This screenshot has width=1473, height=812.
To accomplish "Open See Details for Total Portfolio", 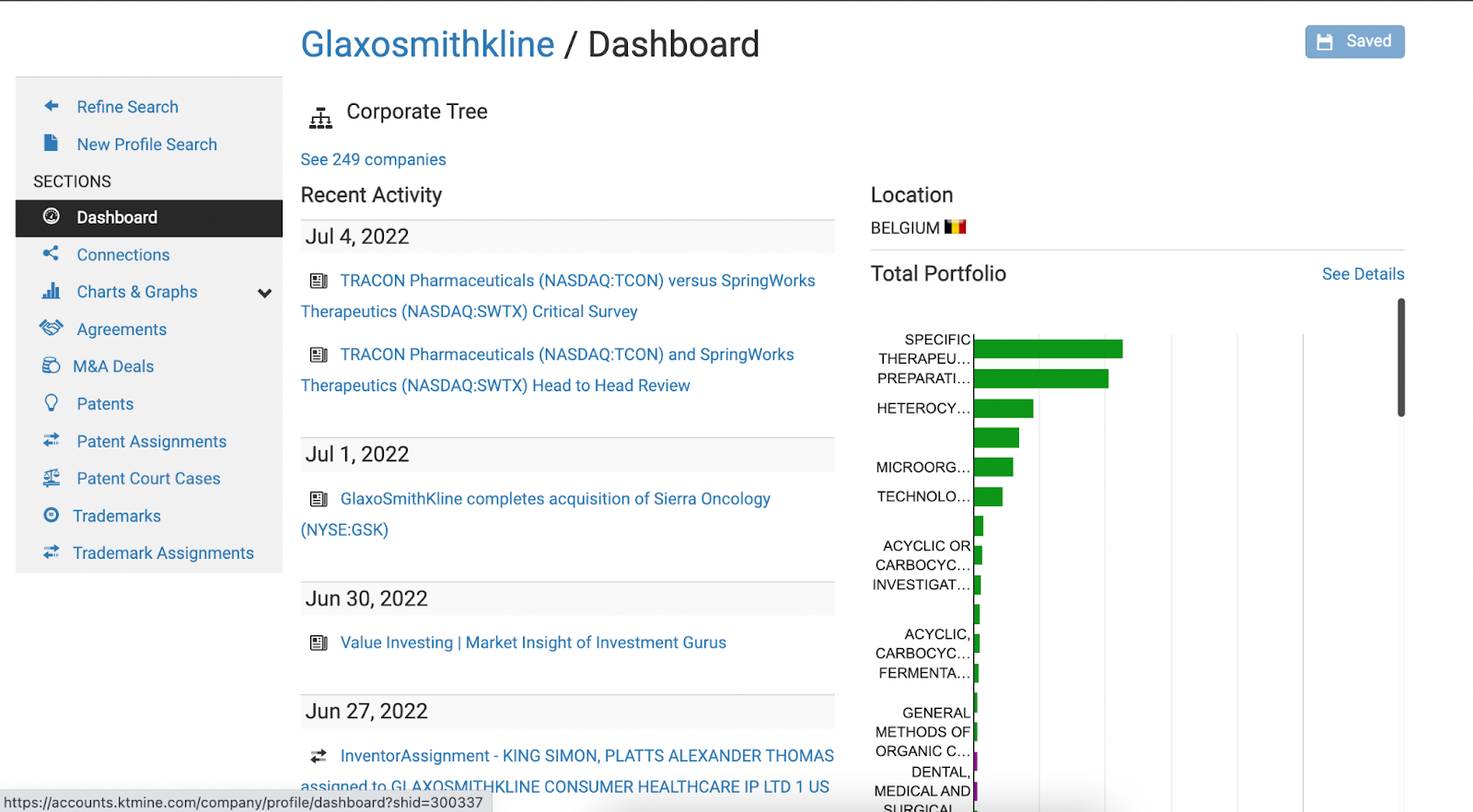I will pyautogui.click(x=1363, y=274).
